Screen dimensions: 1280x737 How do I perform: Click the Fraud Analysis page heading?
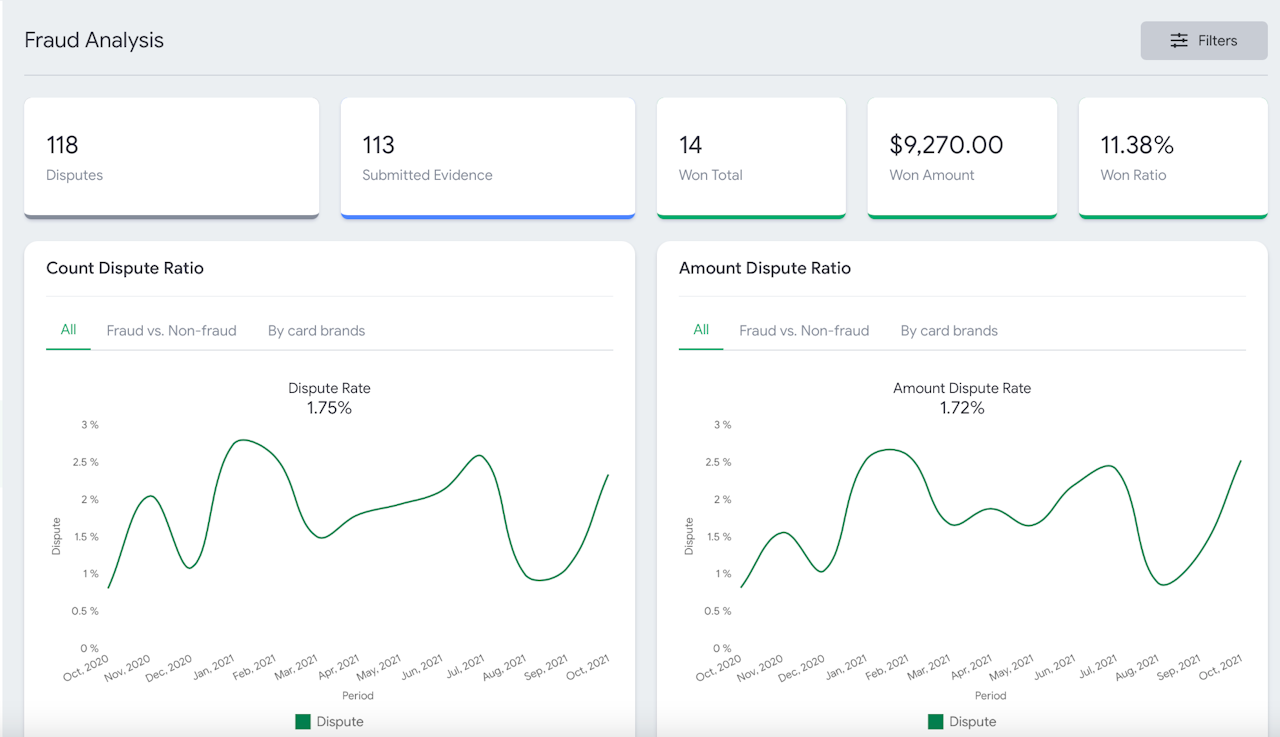click(94, 41)
